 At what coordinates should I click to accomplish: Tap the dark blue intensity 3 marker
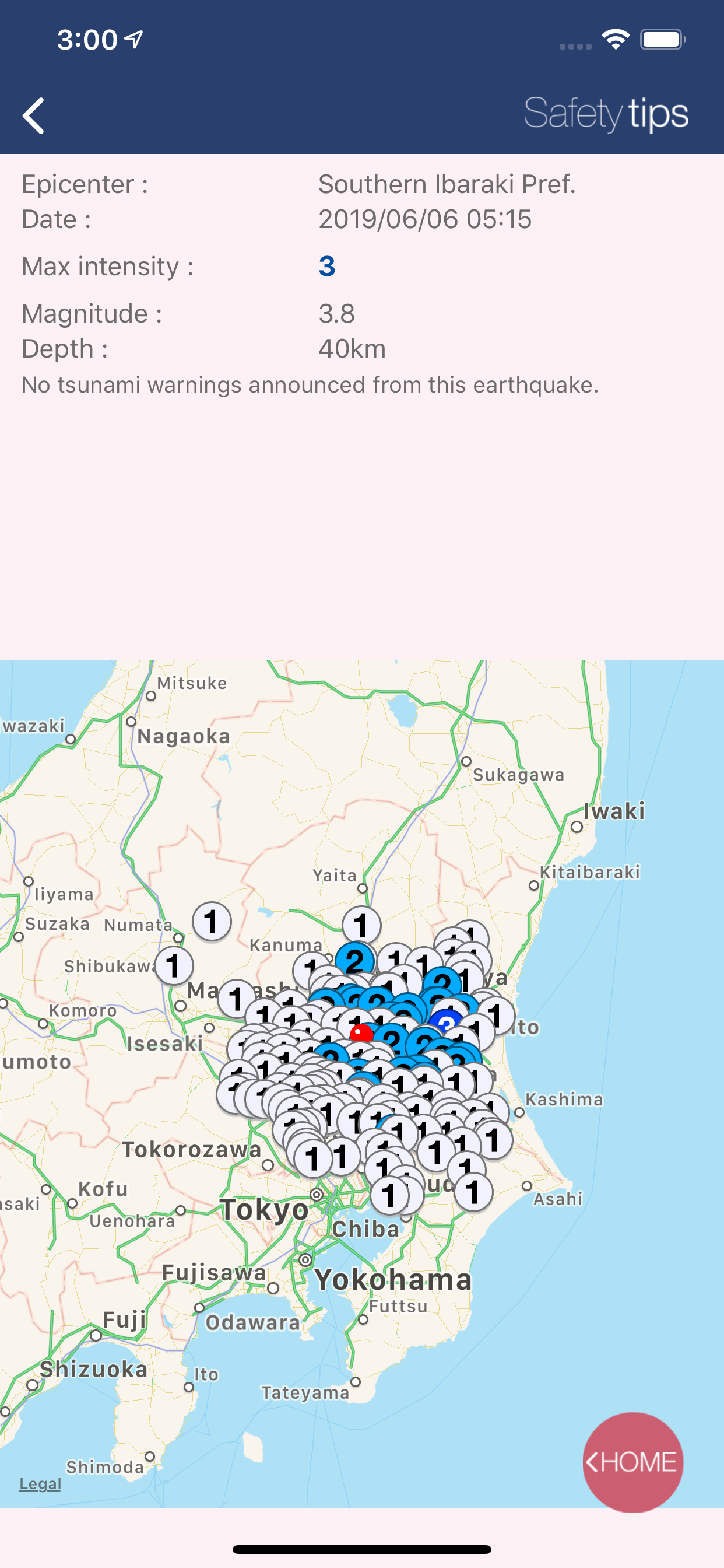pyautogui.click(x=447, y=1023)
